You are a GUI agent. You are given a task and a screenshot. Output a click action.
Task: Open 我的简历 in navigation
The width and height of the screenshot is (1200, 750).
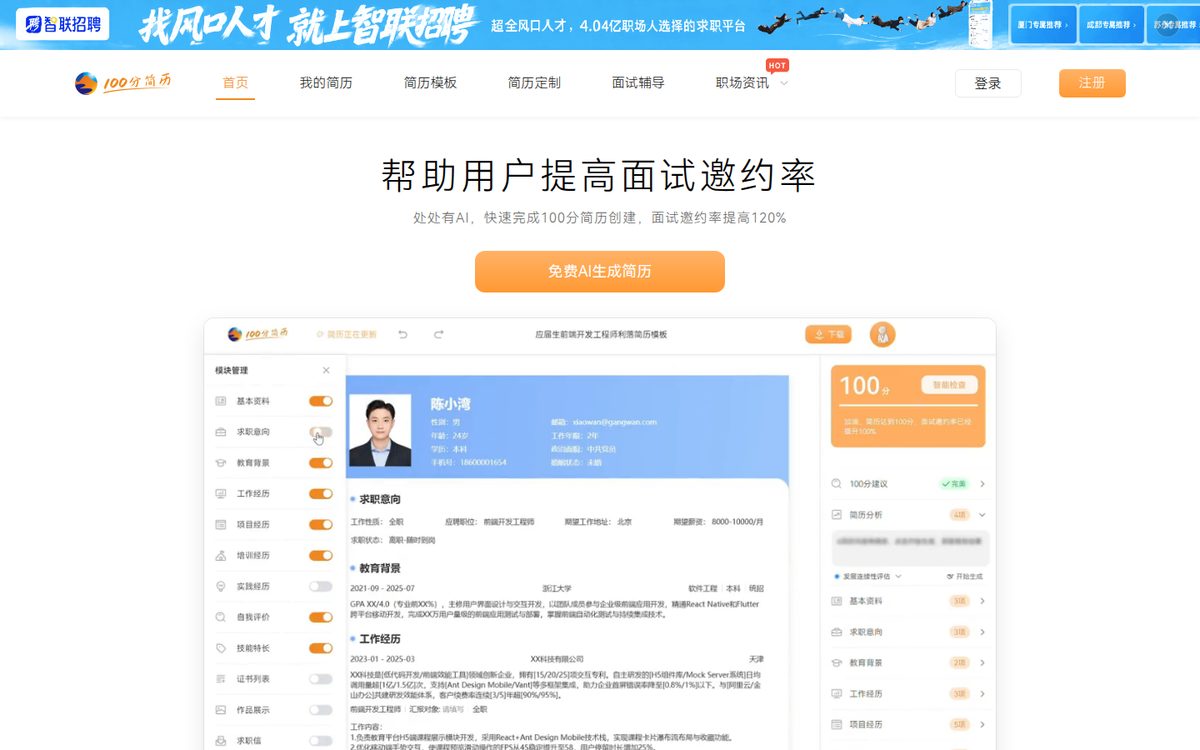click(x=326, y=83)
